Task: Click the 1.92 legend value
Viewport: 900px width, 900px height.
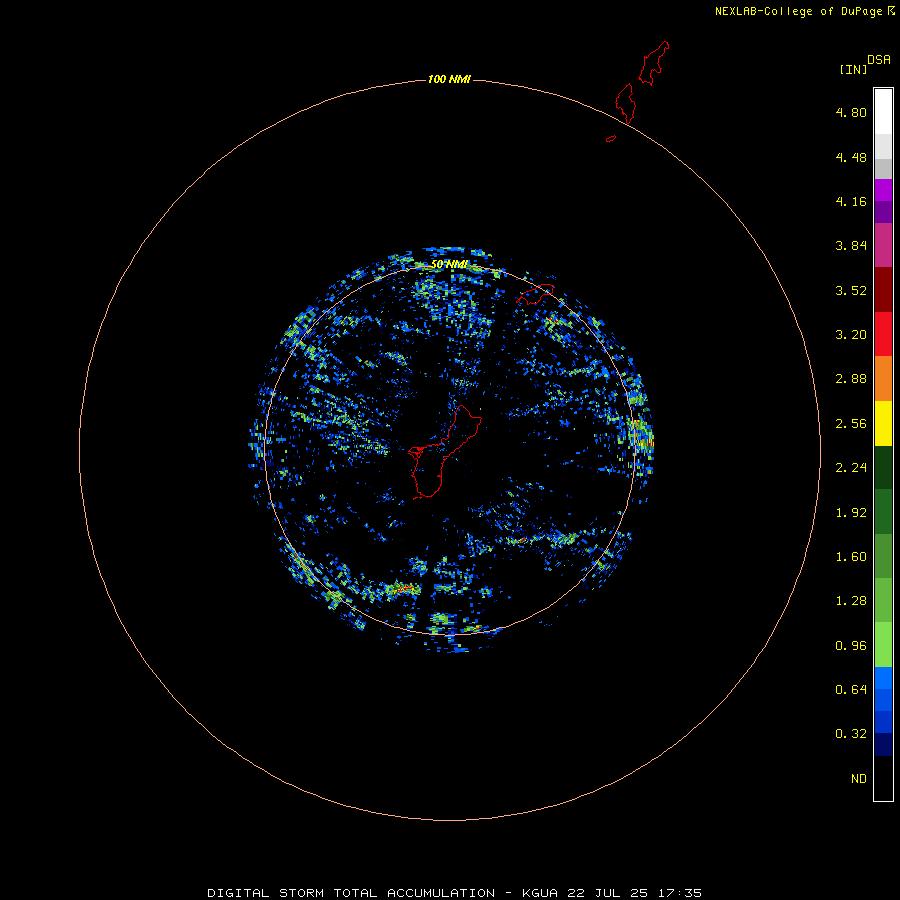Action: [851, 513]
